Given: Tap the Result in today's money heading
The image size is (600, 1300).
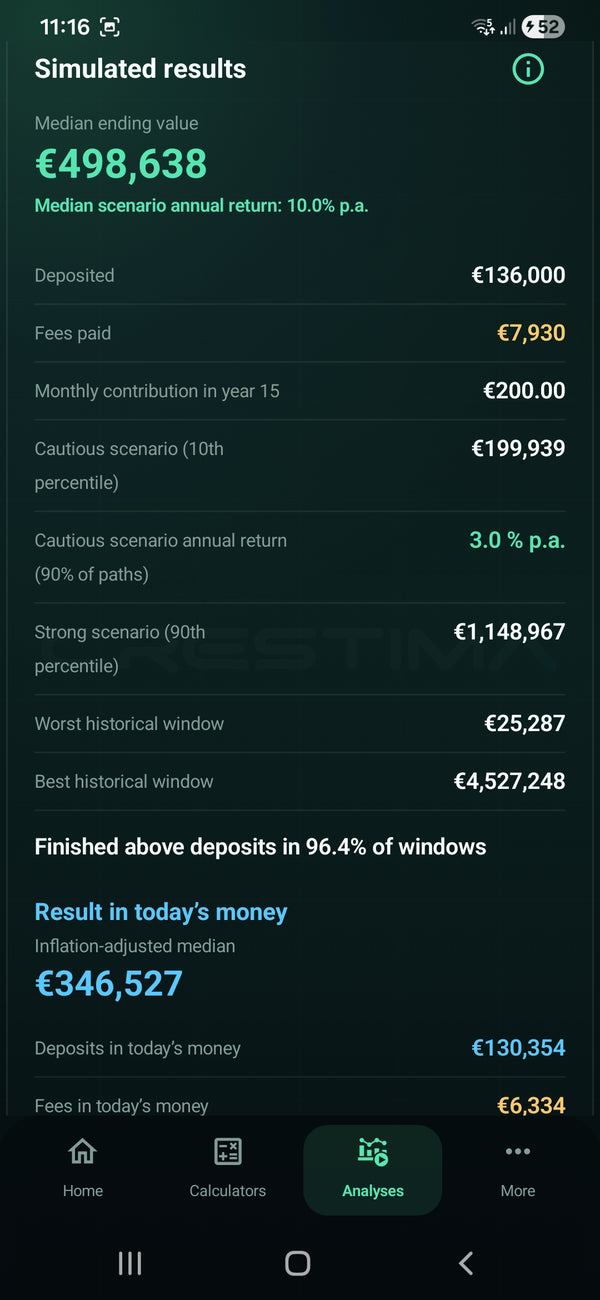Looking at the screenshot, I should [161, 912].
